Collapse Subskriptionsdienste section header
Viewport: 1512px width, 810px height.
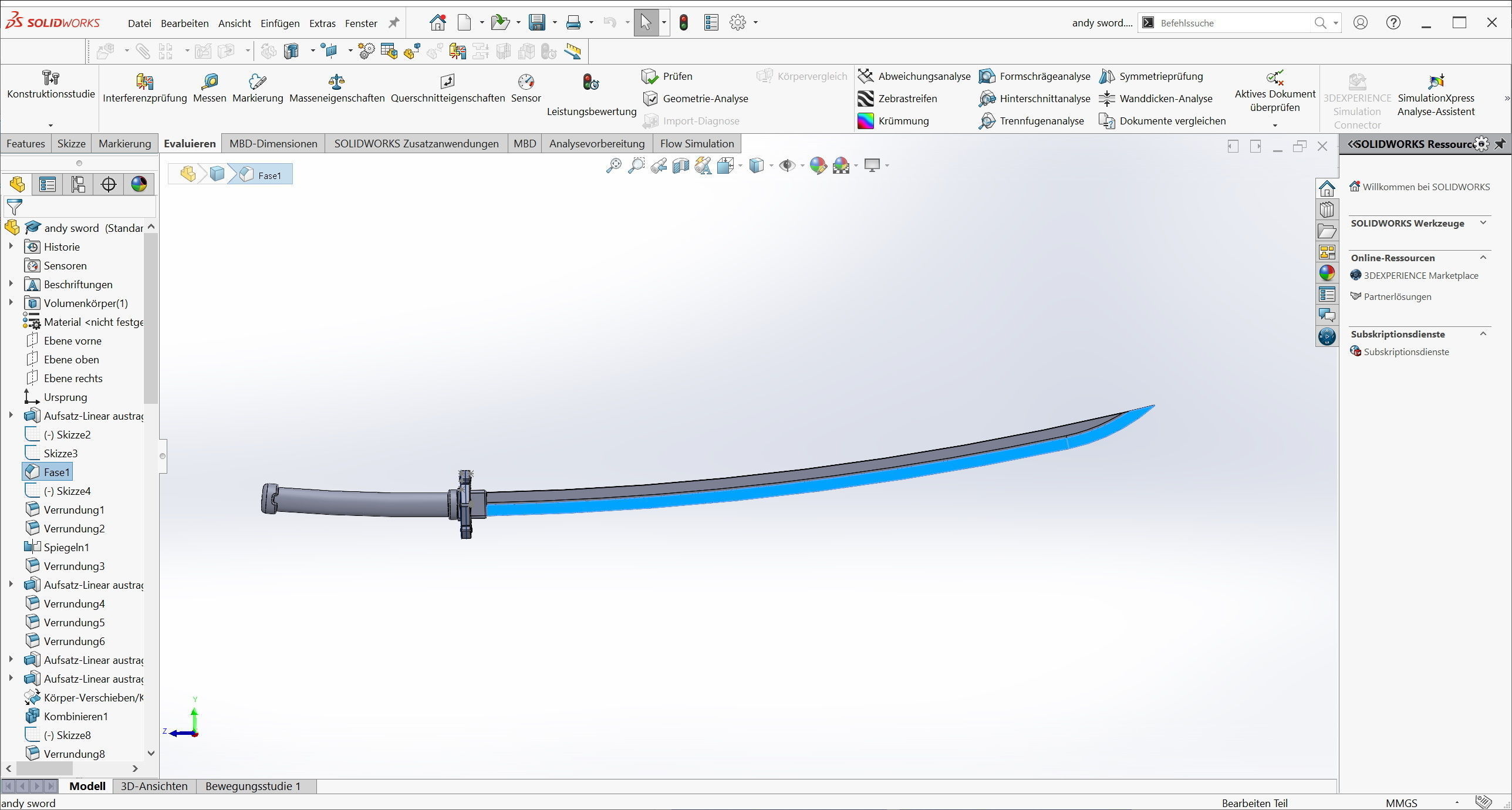[1483, 334]
